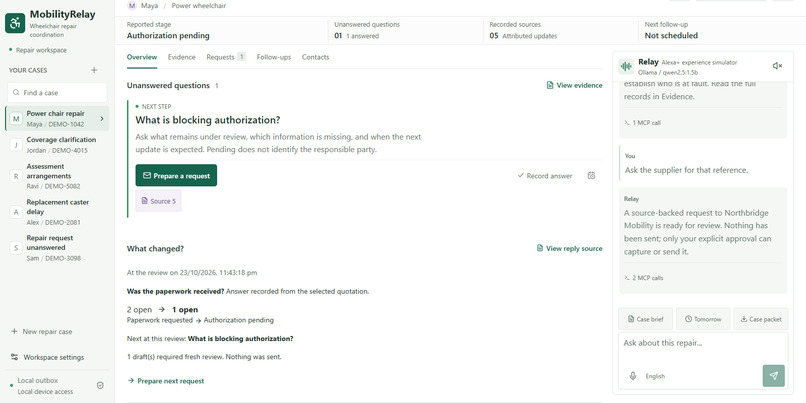
Task: Expand the 1 MCP call details
Action: (642, 123)
